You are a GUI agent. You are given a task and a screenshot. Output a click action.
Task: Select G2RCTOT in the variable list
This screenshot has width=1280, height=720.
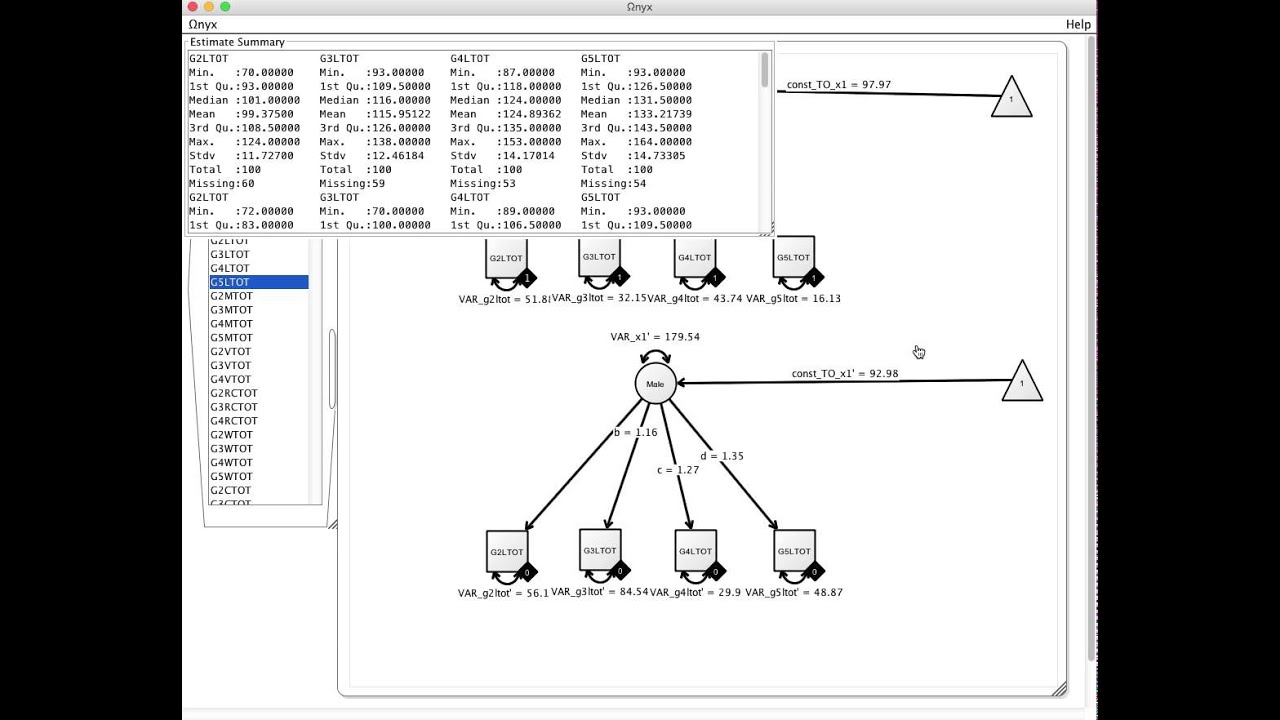point(259,393)
